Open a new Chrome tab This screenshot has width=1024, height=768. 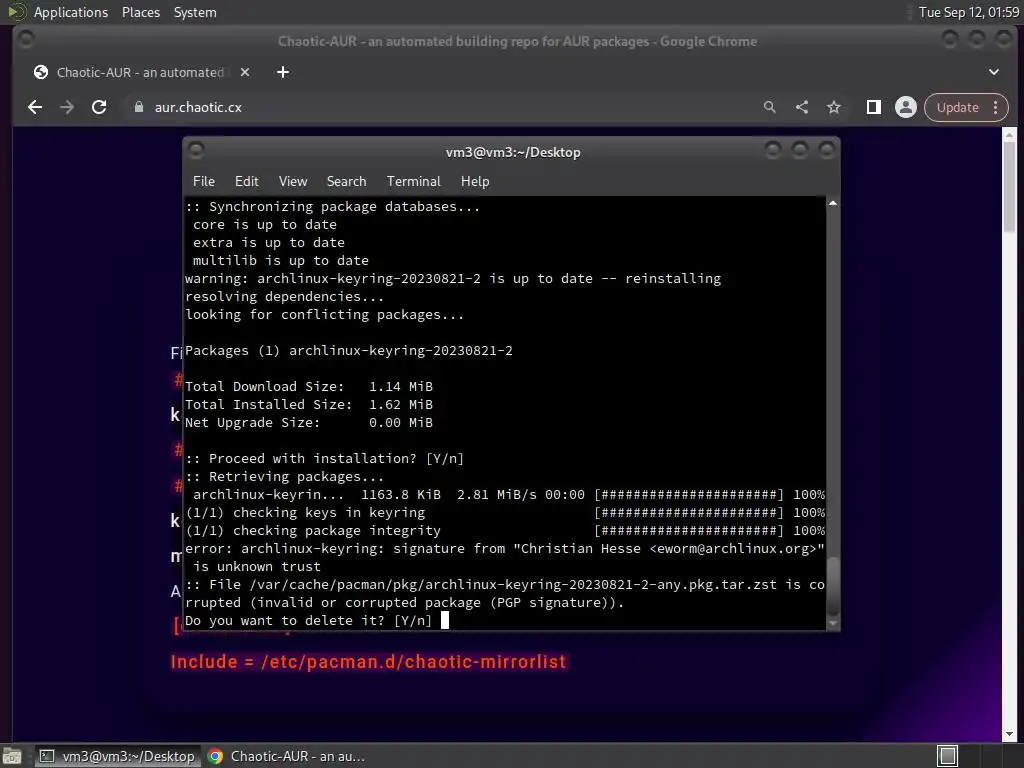pos(283,72)
